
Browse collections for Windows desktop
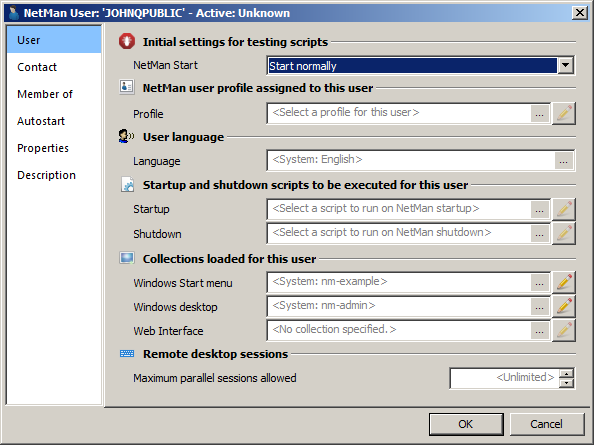tap(540, 306)
